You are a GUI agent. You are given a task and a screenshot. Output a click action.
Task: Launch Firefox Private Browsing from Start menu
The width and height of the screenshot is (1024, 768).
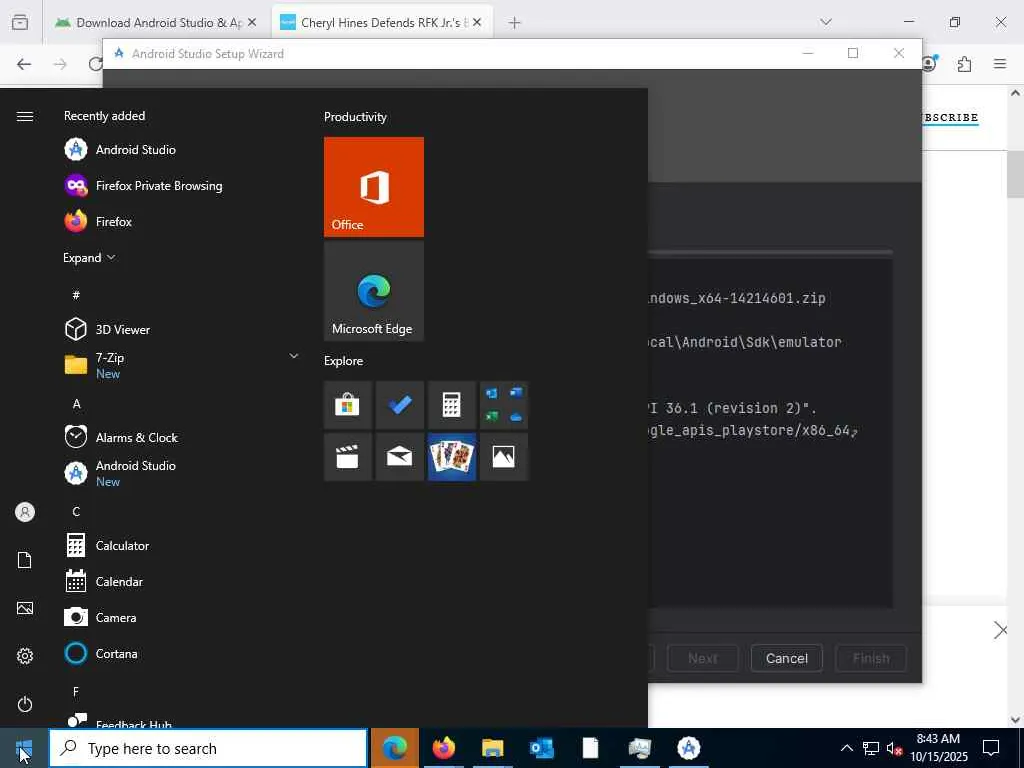point(180,185)
